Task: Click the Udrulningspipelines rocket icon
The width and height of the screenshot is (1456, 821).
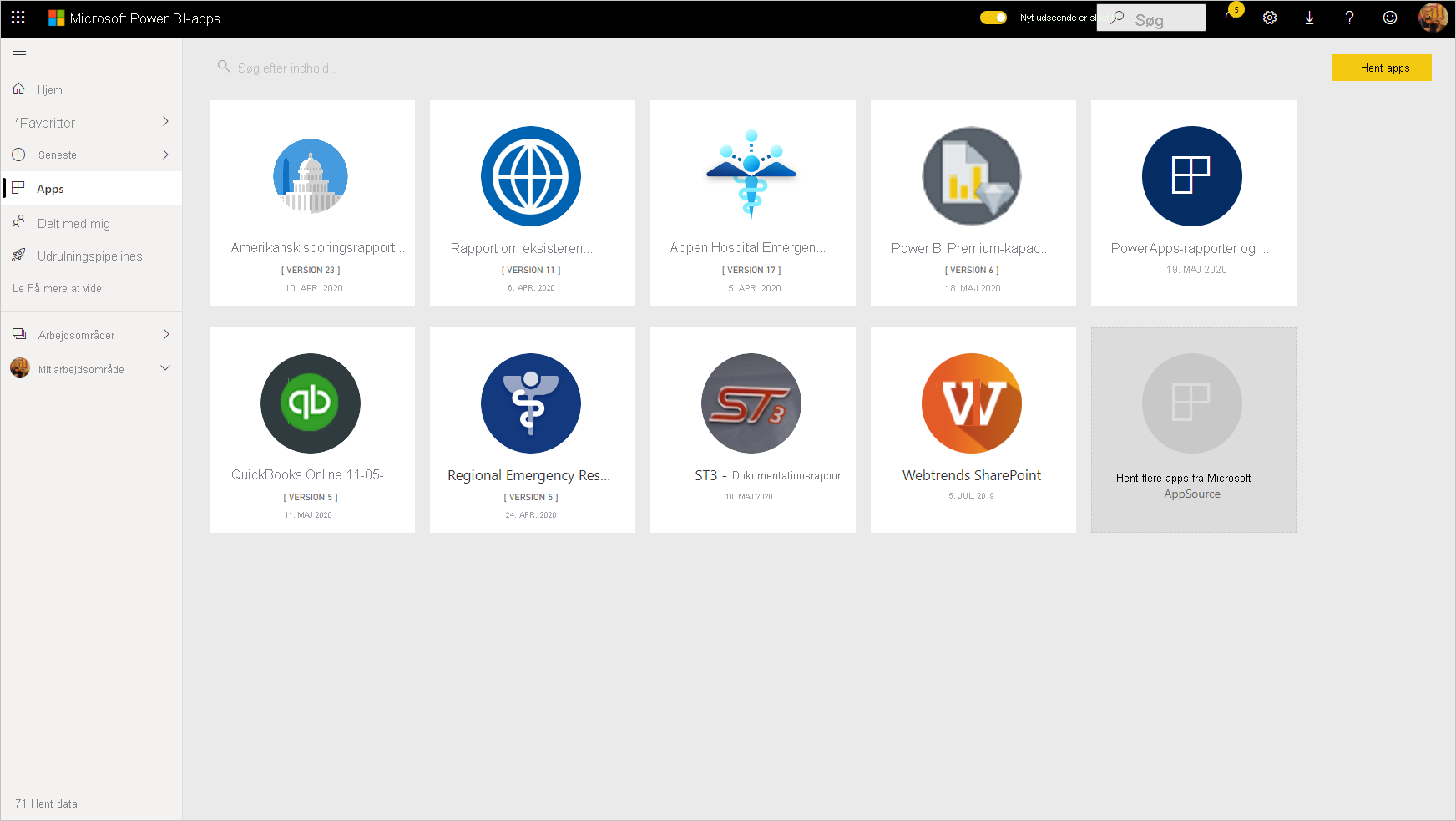Action: 18,255
